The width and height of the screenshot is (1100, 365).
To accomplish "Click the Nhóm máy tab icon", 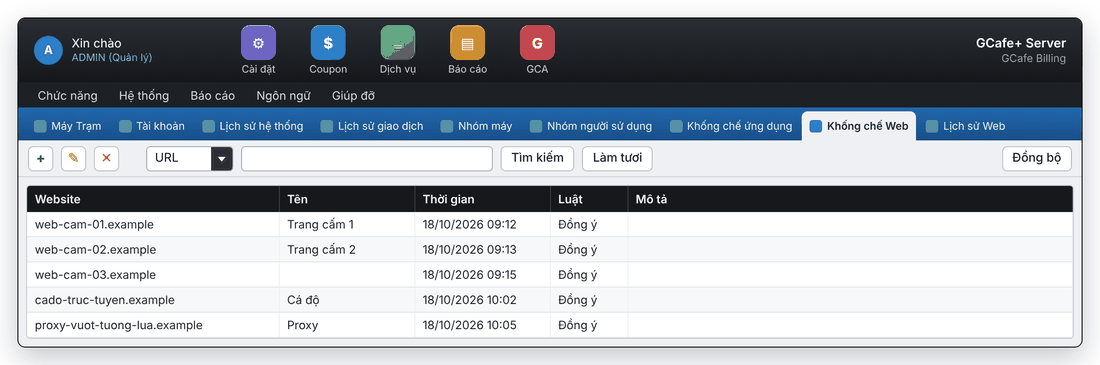I will (x=447, y=126).
